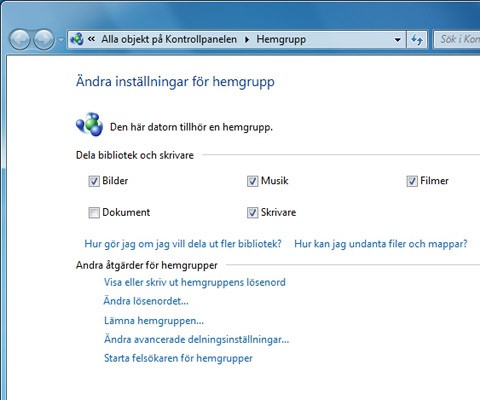Click the 'Ändra lösenordet...' link
Viewport: 480px width, 400px height.
point(146,301)
